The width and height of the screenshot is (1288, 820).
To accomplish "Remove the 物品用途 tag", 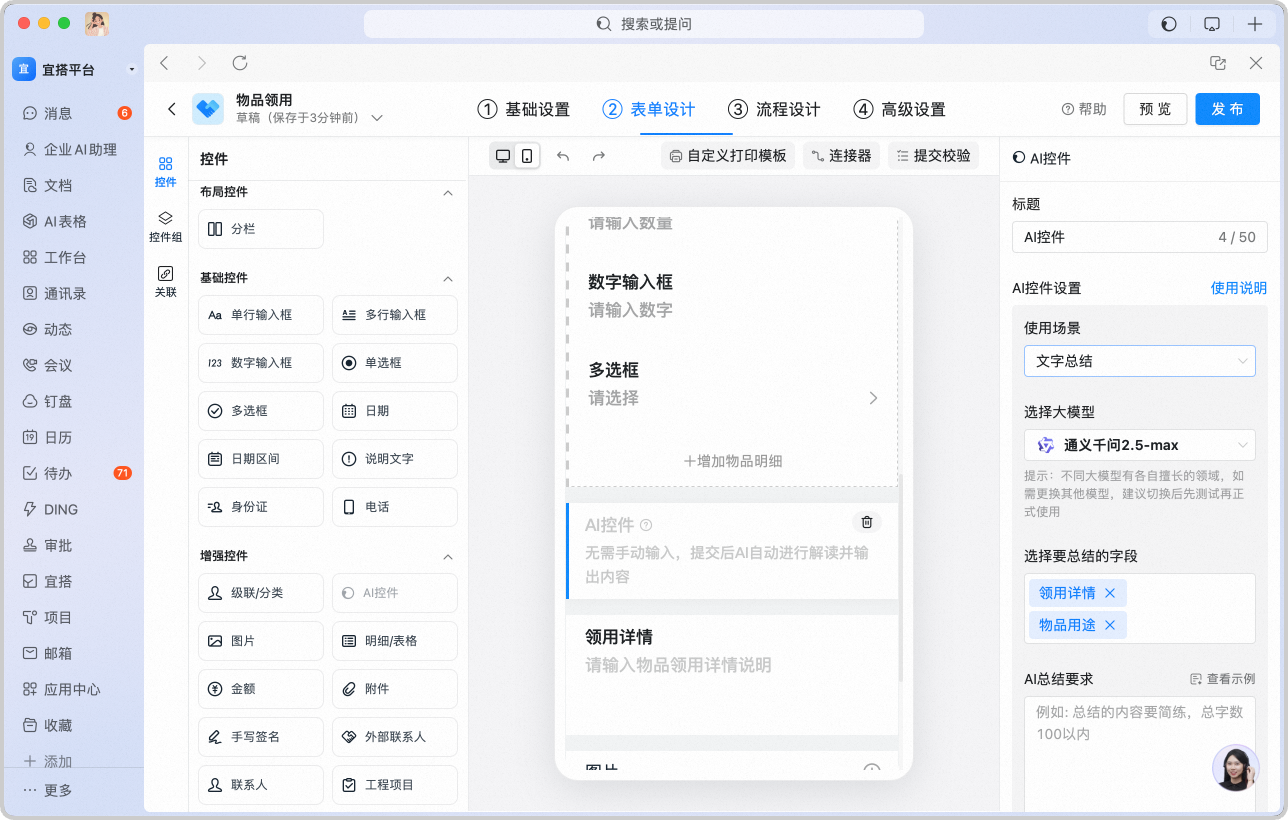I will tap(1109, 625).
